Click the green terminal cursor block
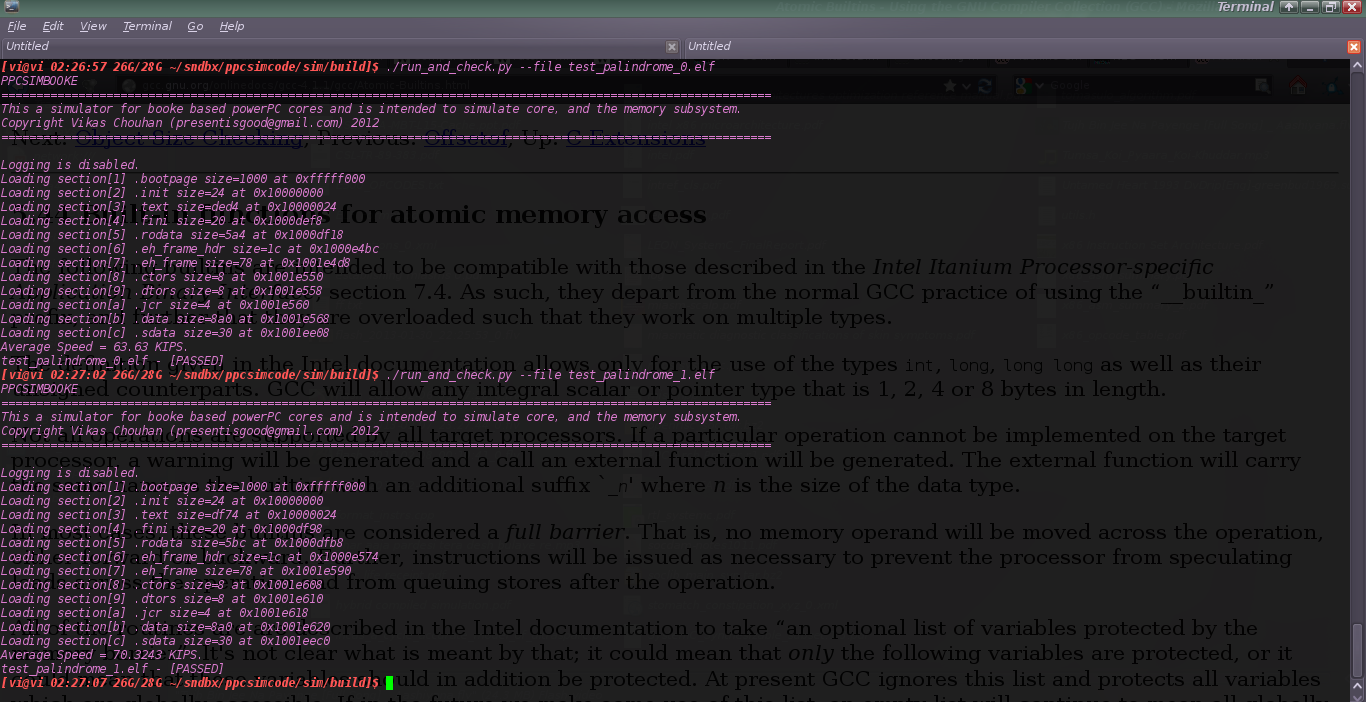Viewport: 1366px width, 702px height. pos(389,683)
